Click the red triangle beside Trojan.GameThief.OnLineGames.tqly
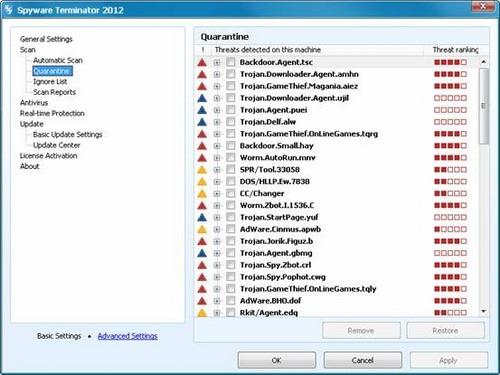Image resolution: width=500 pixels, height=375 pixels. pos(202,289)
